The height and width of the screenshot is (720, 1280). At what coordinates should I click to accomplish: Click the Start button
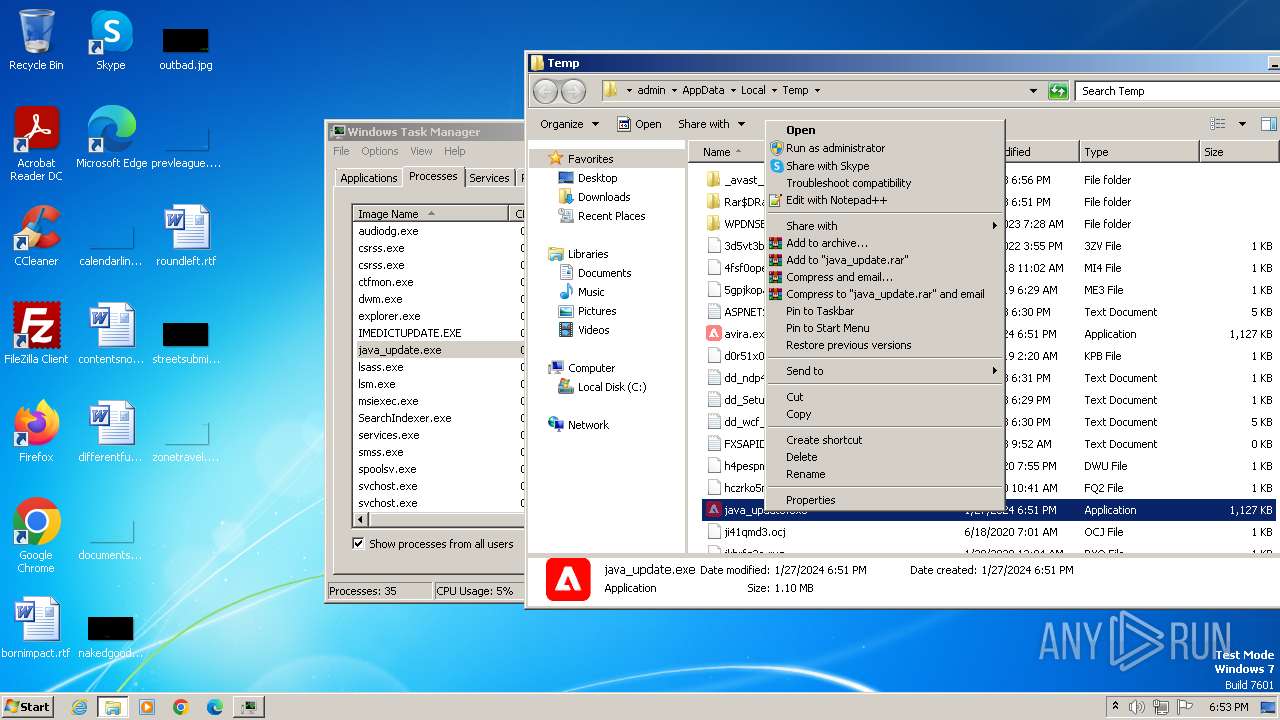(x=27, y=706)
